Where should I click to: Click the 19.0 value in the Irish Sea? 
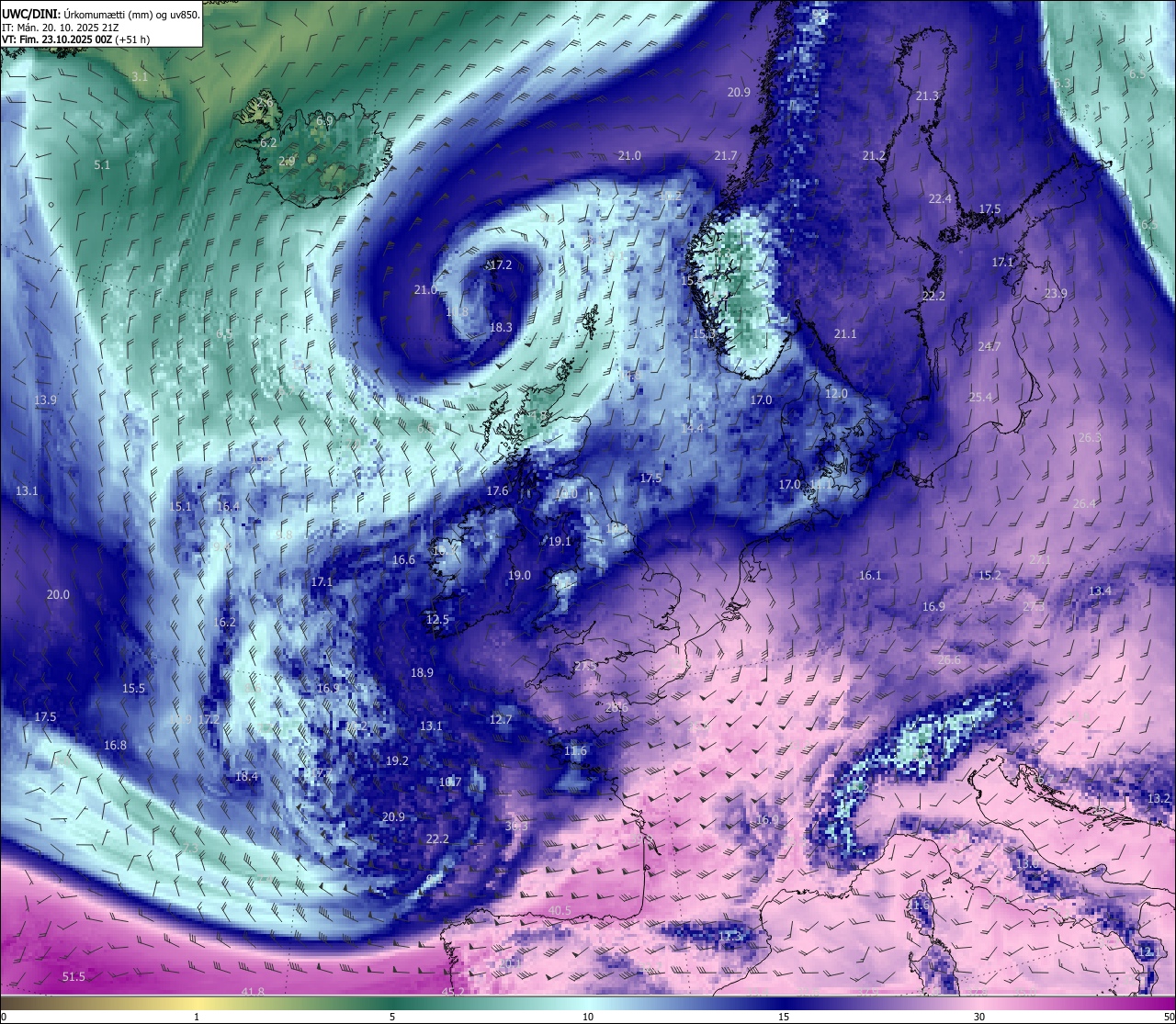click(x=519, y=575)
